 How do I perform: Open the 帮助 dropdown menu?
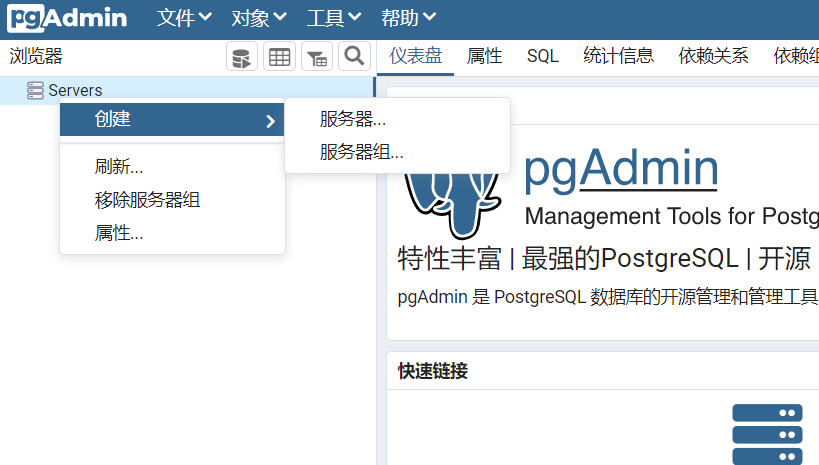408,18
